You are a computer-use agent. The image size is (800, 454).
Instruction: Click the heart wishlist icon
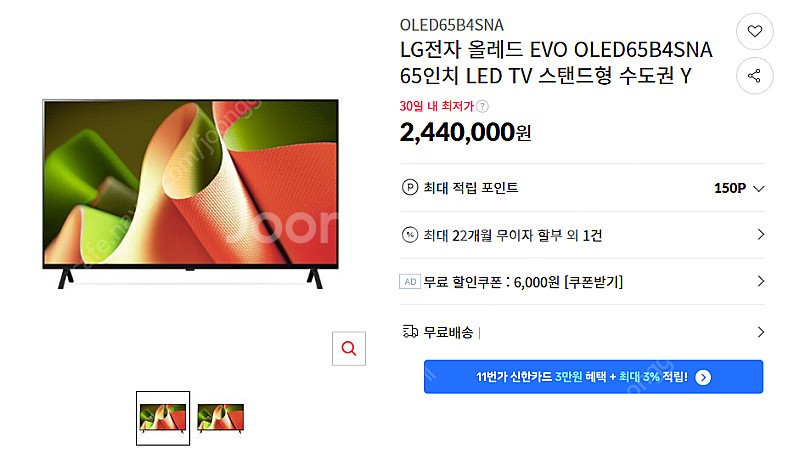[755, 31]
